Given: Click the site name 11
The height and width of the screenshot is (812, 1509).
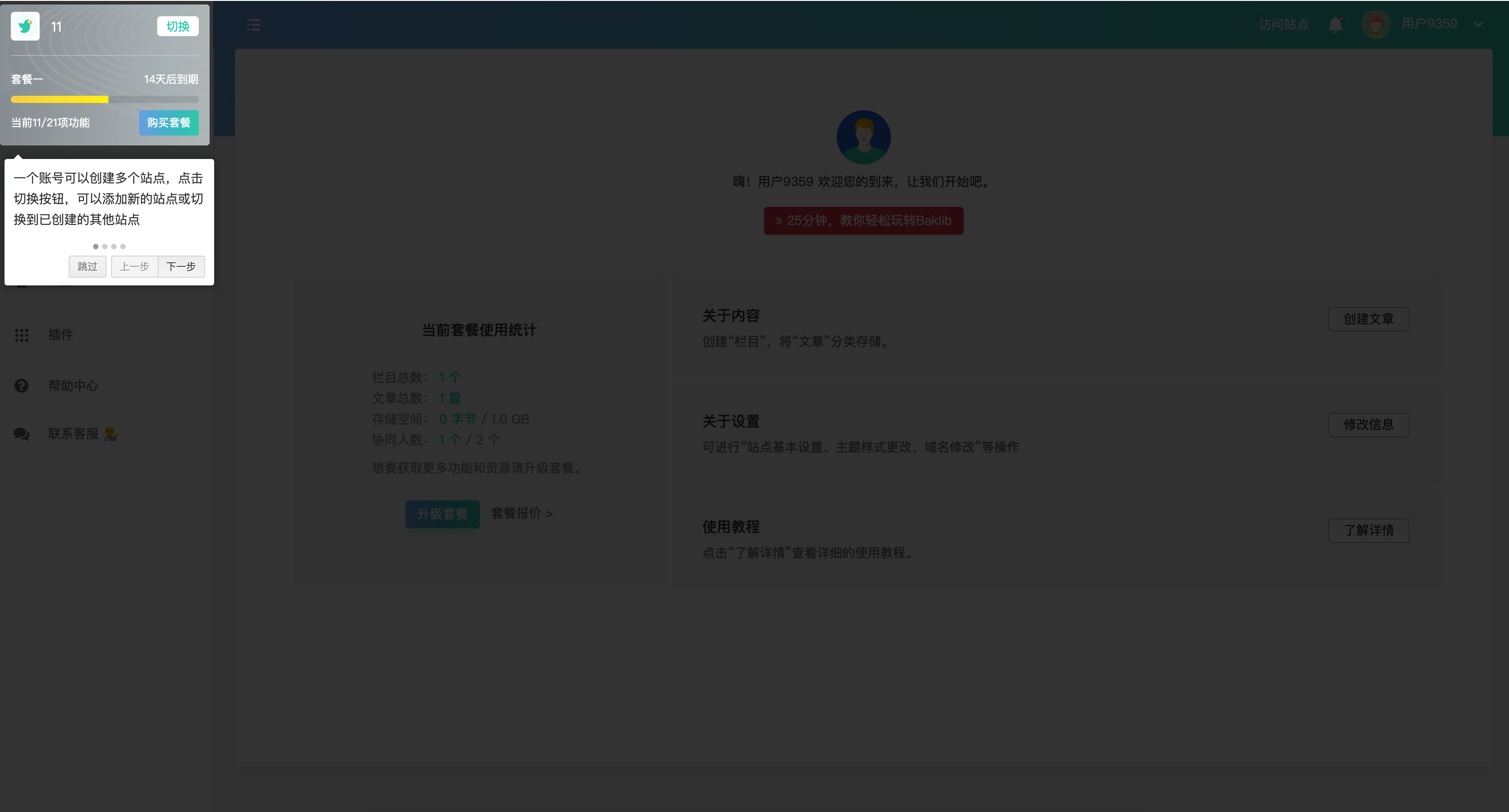Looking at the screenshot, I should (56, 27).
